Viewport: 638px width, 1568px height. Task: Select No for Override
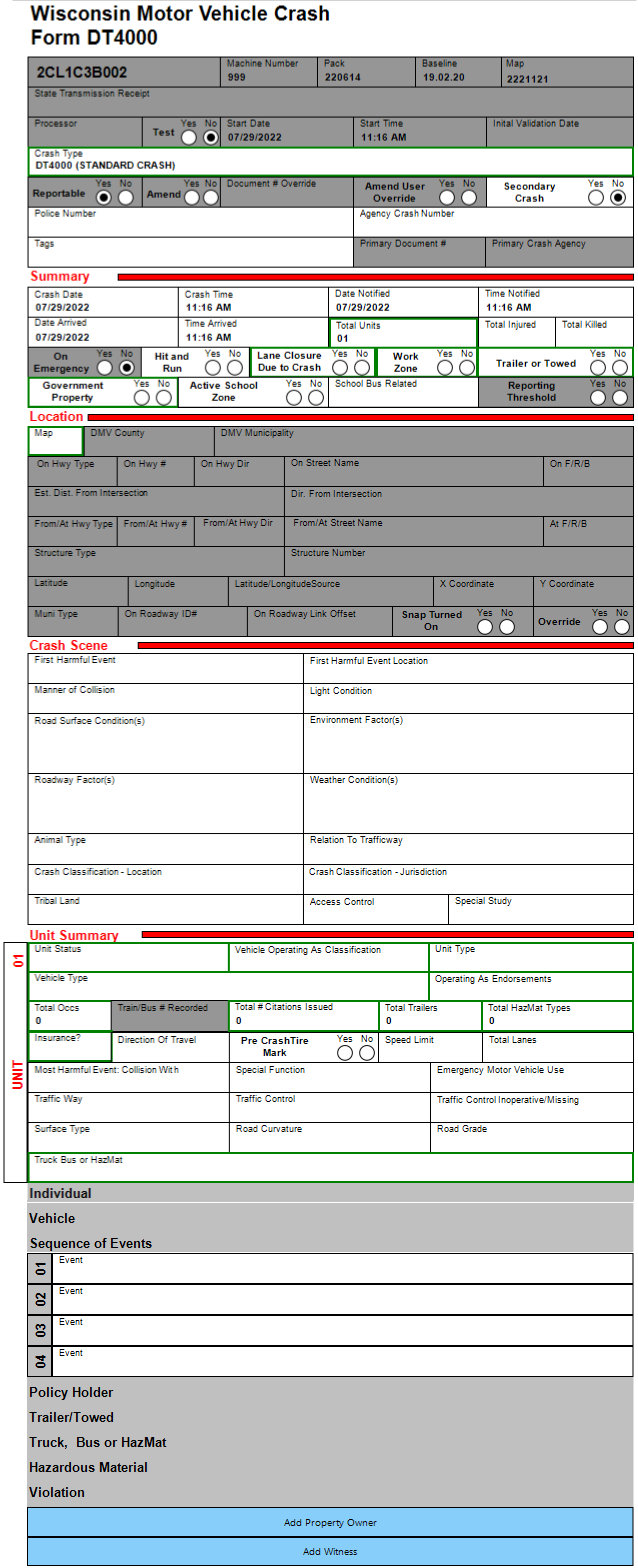click(x=621, y=627)
